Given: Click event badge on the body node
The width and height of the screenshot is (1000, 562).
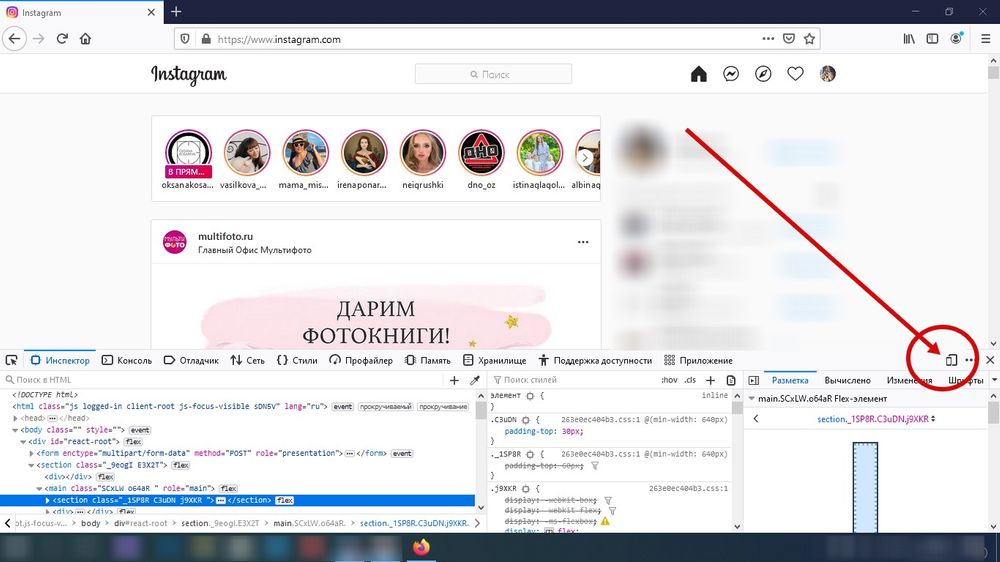Looking at the screenshot, I should coord(140,430).
